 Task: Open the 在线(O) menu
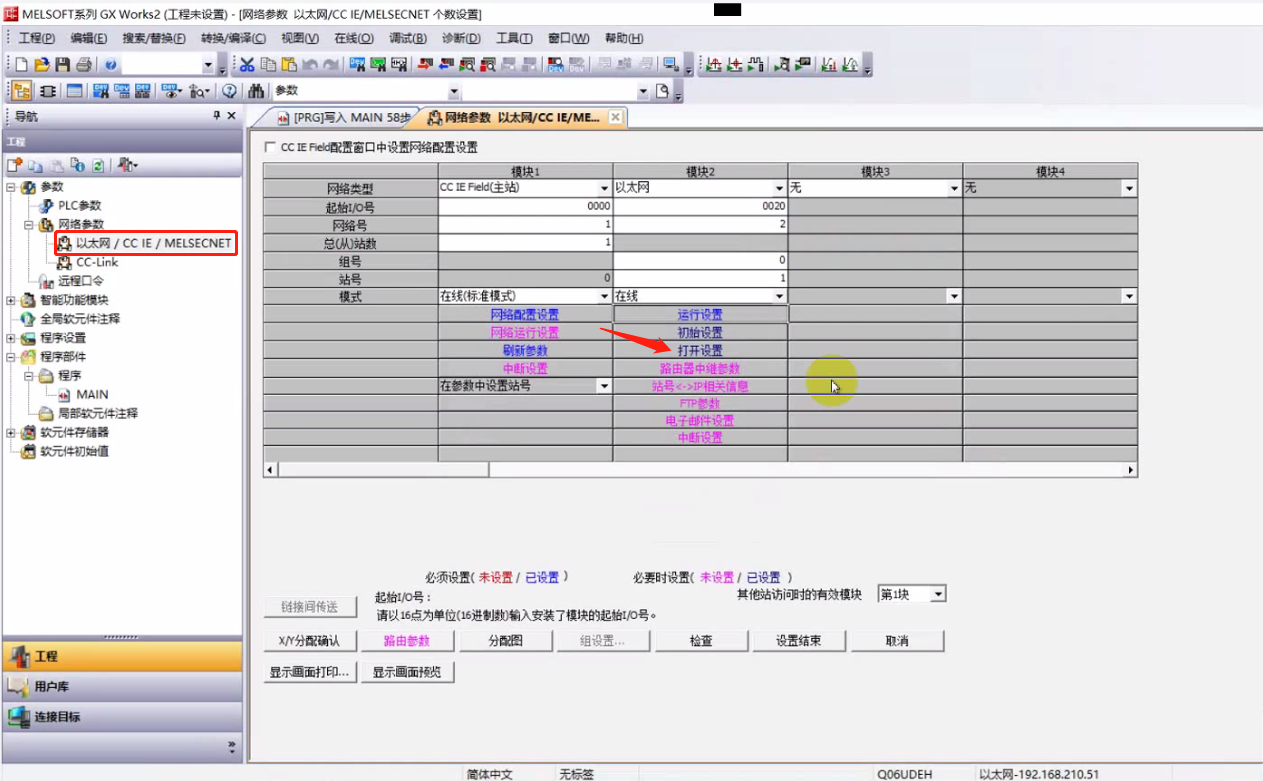354,38
